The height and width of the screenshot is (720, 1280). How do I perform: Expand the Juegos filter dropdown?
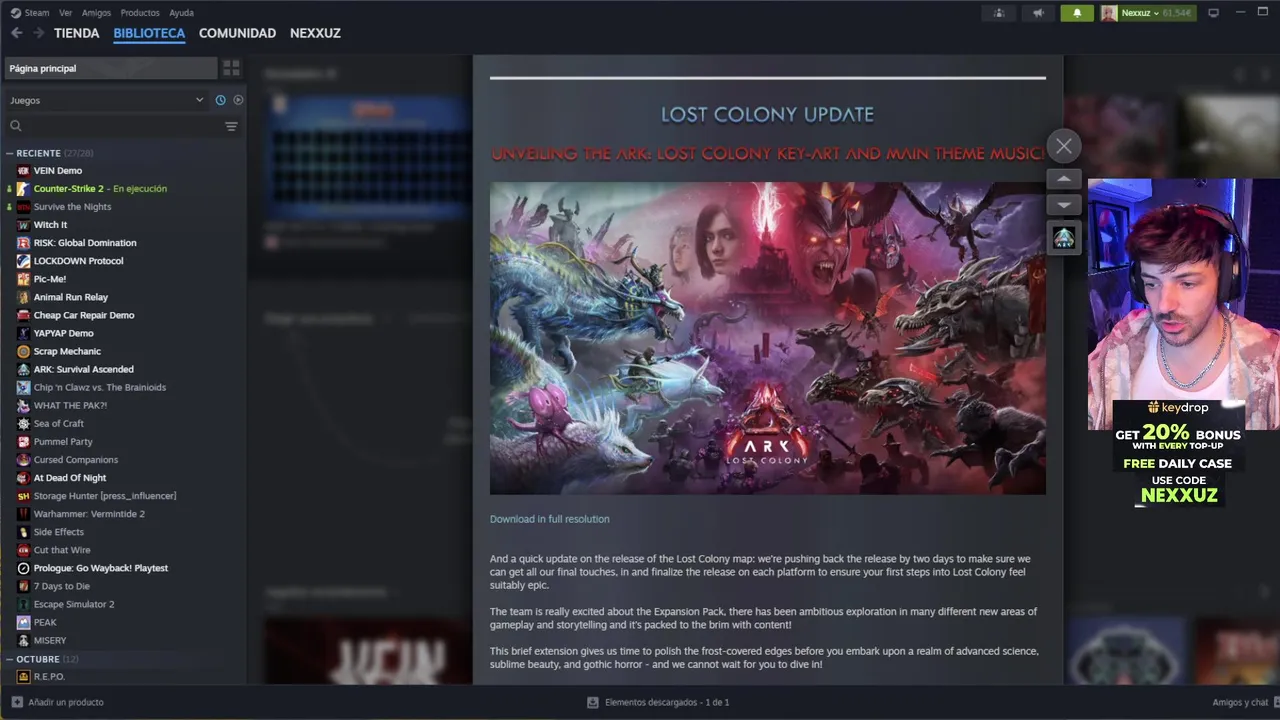point(106,100)
